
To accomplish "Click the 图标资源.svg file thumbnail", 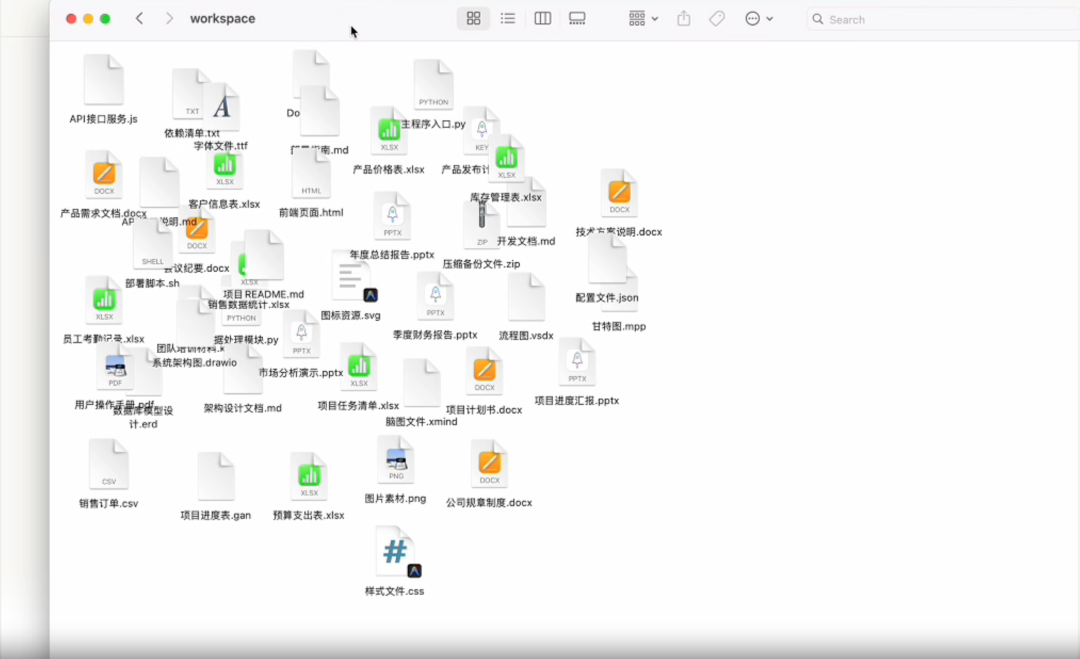I will click(351, 276).
